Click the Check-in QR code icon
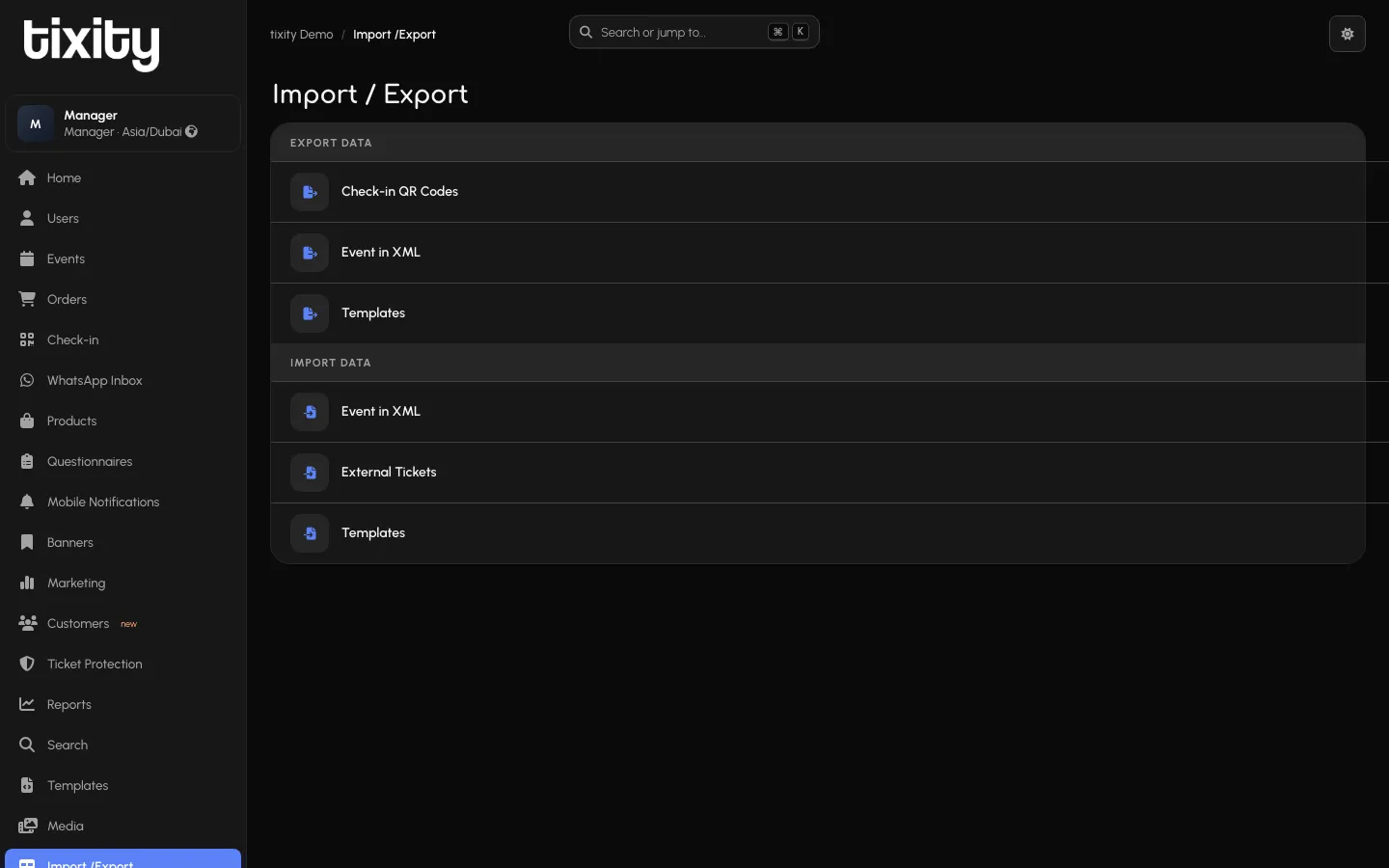 (27, 340)
